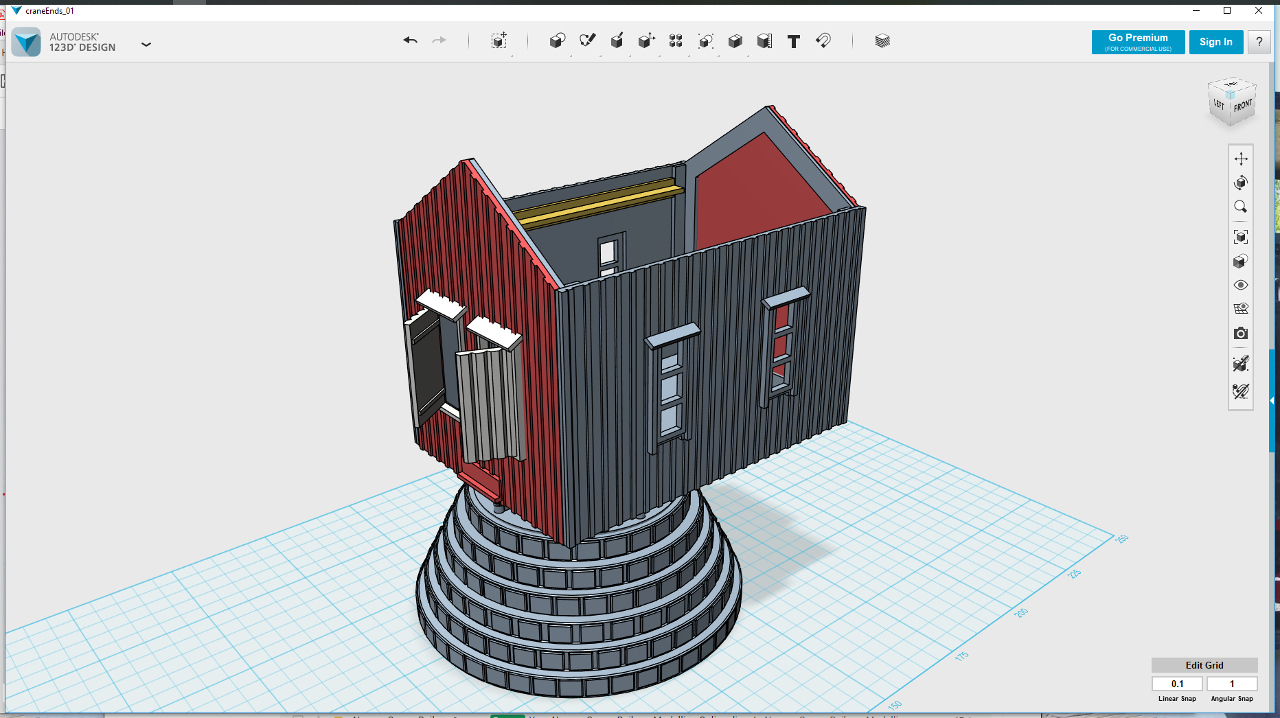Toggle the show/hide eye icon
1280x718 pixels.
point(1241,285)
